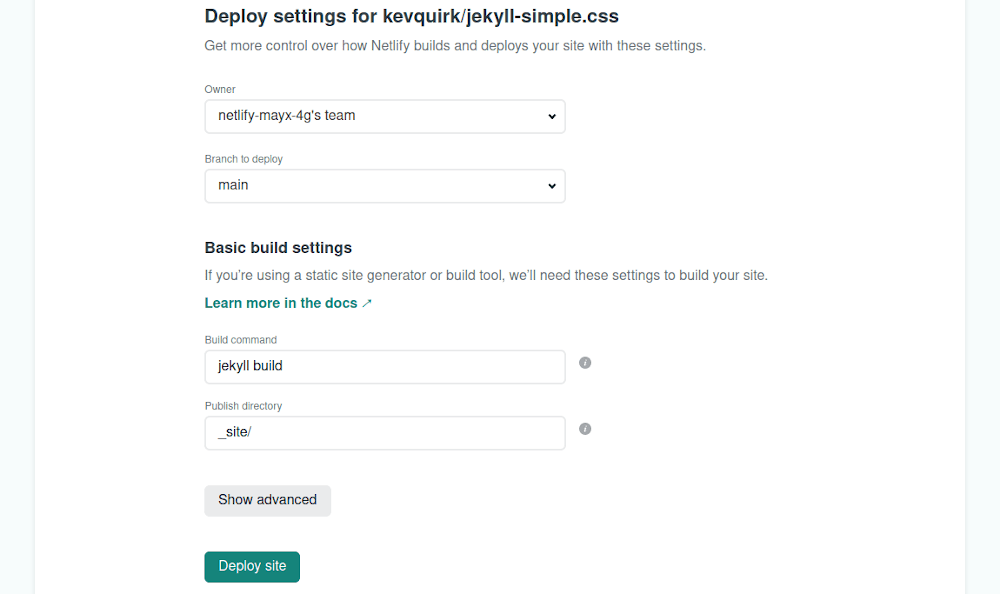Focus the Publish directory input field
The height and width of the screenshot is (594, 1000).
[385, 432]
